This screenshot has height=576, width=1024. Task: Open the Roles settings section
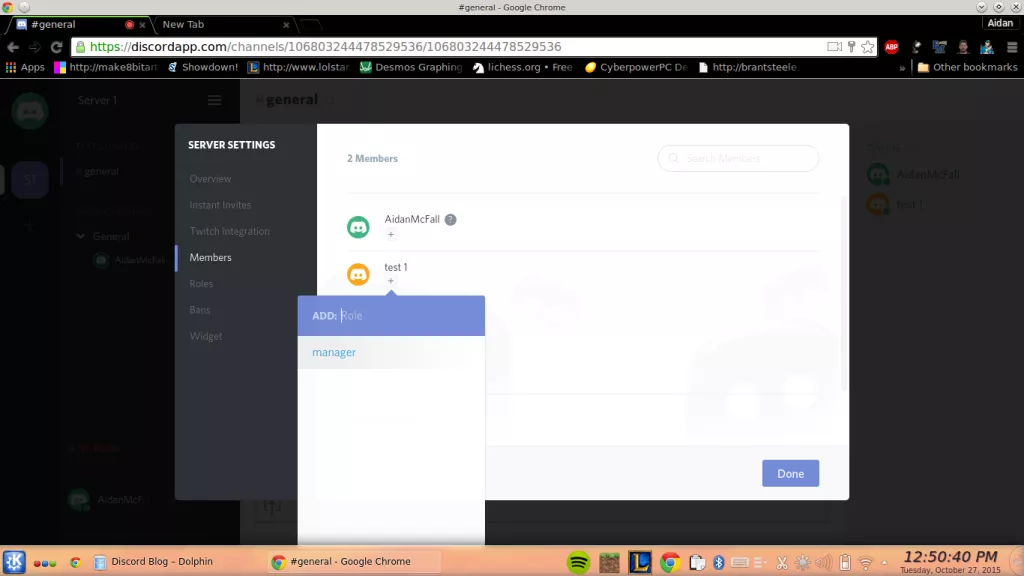point(201,284)
